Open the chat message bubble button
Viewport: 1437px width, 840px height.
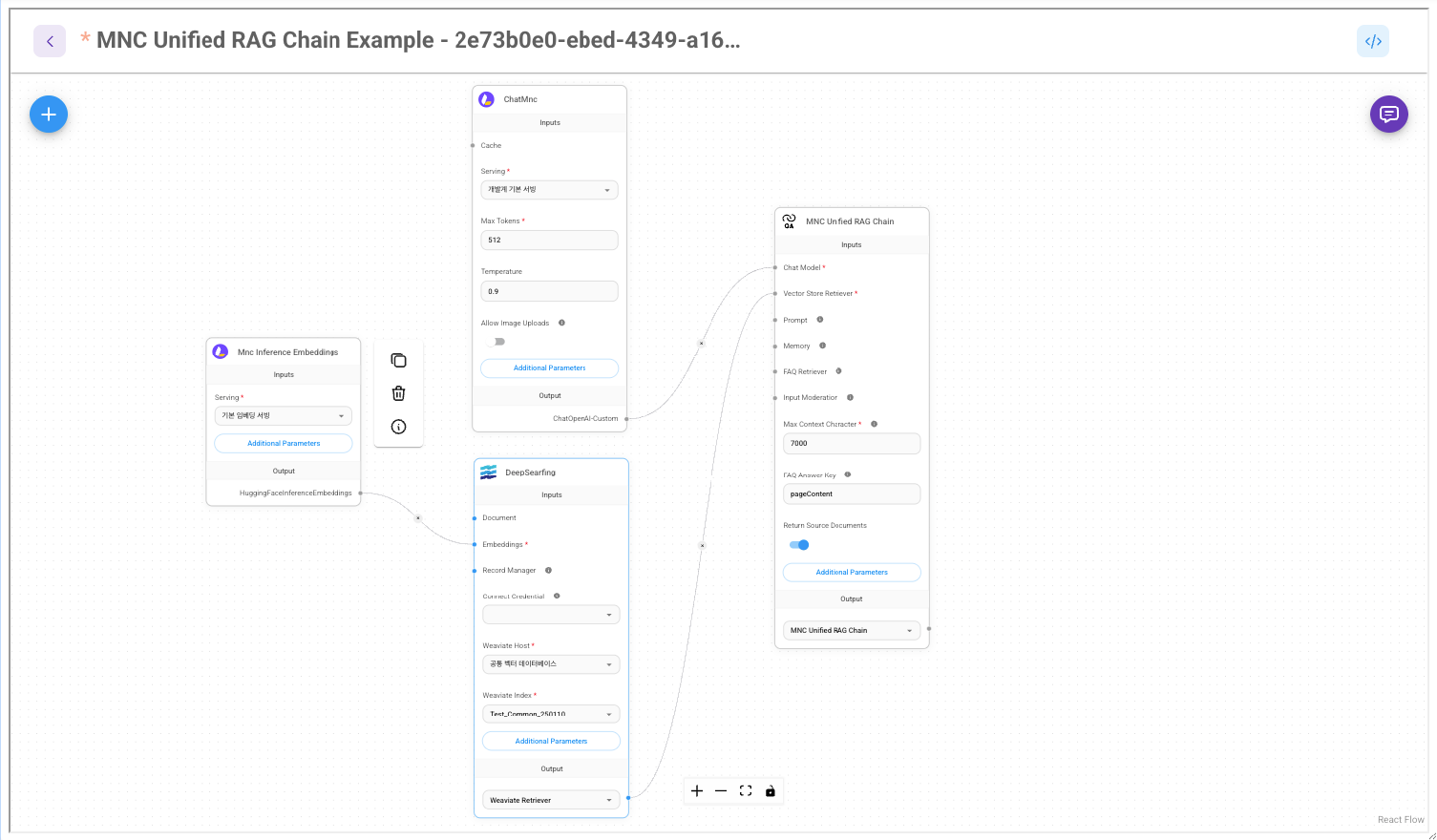point(1388,115)
